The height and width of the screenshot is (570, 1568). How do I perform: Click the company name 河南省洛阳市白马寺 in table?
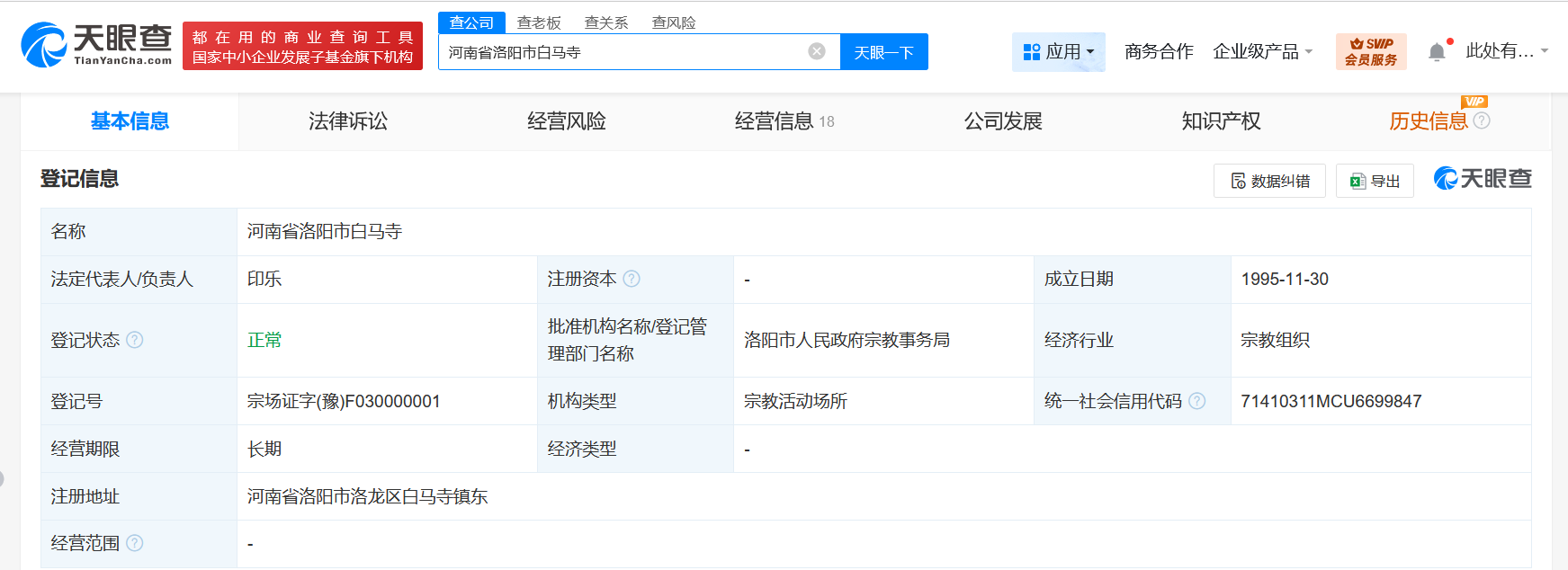325,231
